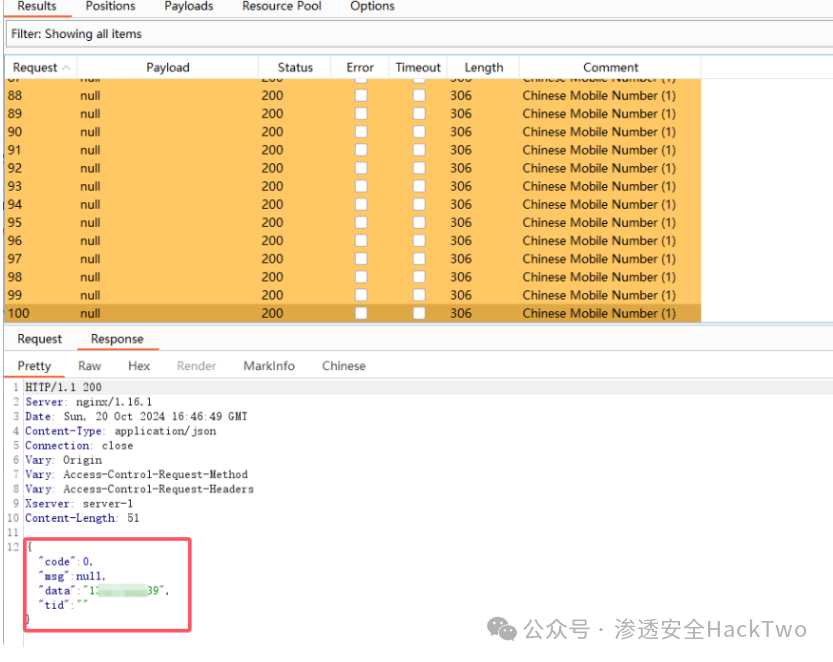
Task: Toggle Error checkbox in request 93 row
Action: click(x=361, y=186)
